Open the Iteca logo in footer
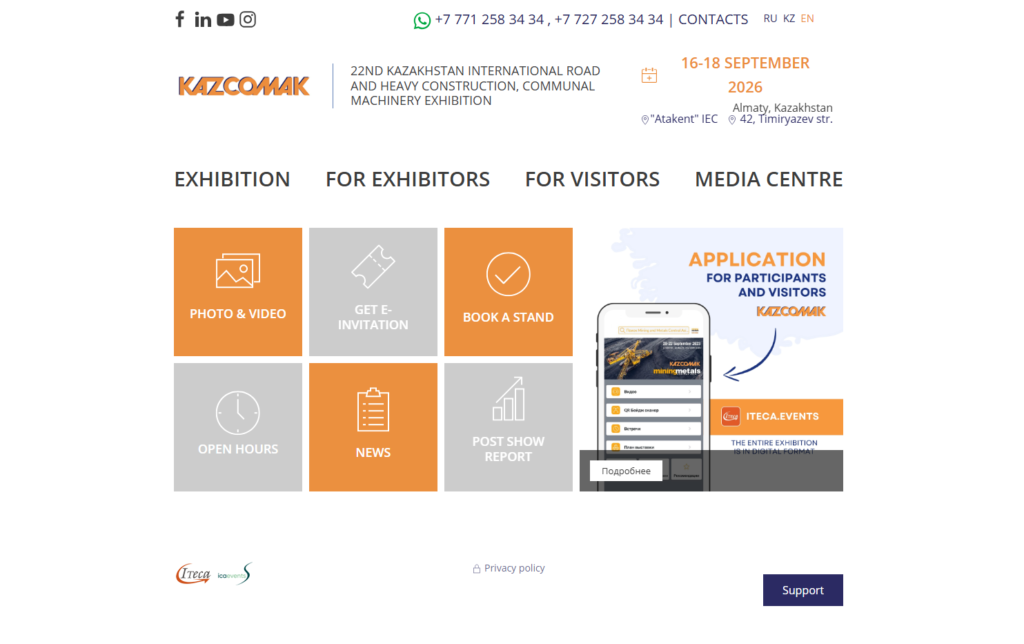1024x644 pixels. click(x=193, y=574)
